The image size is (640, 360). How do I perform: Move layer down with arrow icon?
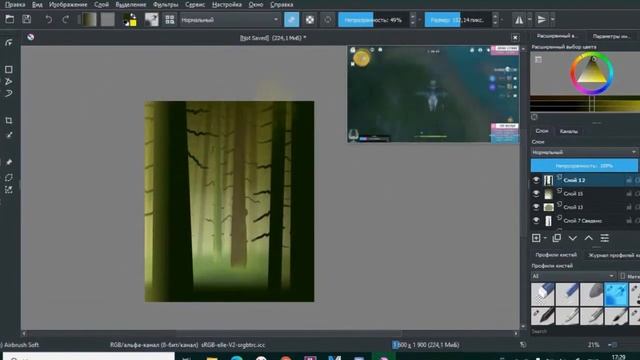(x=573, y=238)
